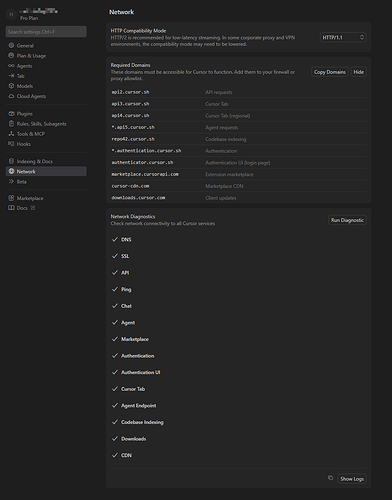Click the Network page heading
Image resolution: width=392 pixels, height=500 pixels.
tap(122, 12)
